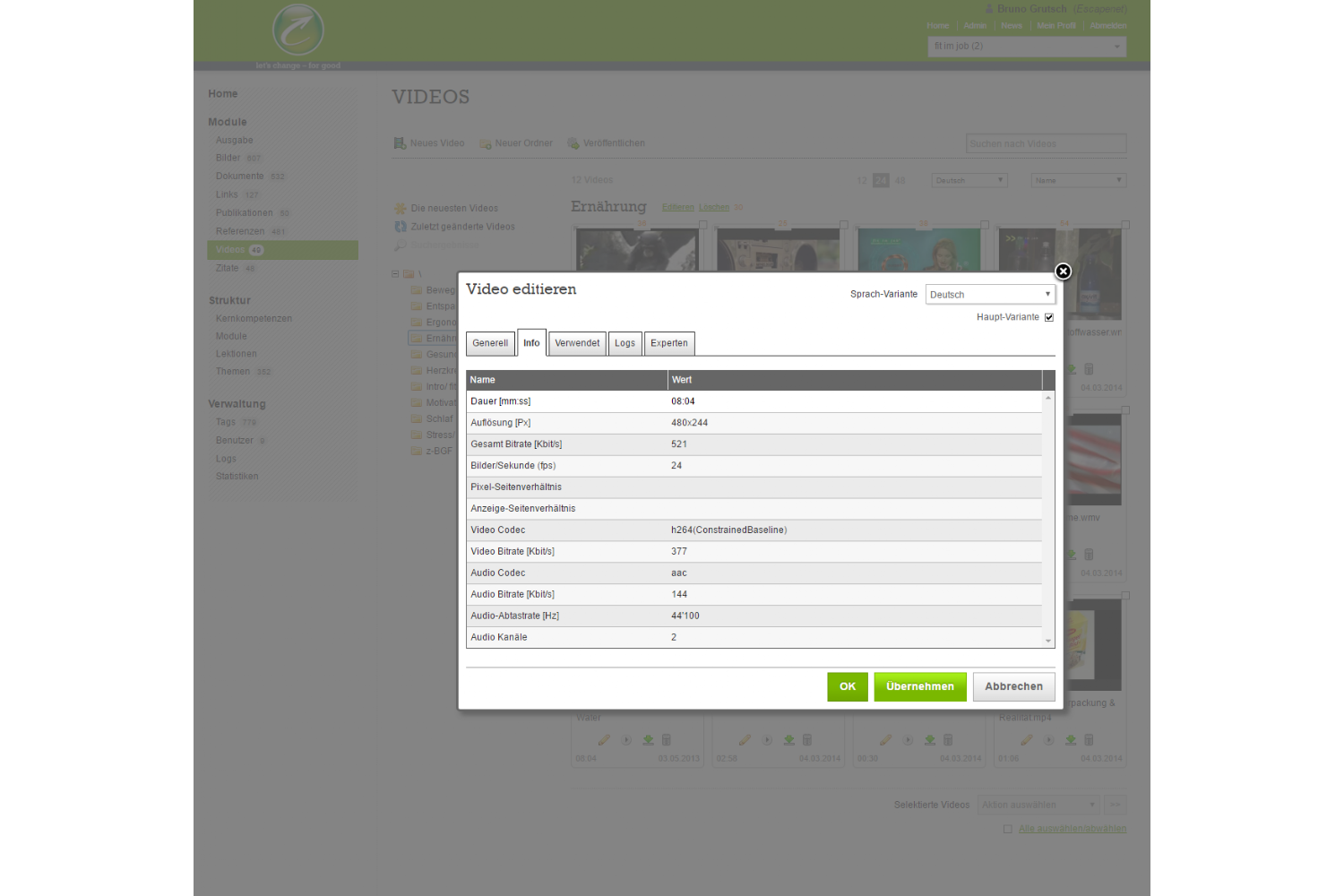Click trash delete icon of the 01:06 video
The image size is (1344, 896).
point(1089,740)
